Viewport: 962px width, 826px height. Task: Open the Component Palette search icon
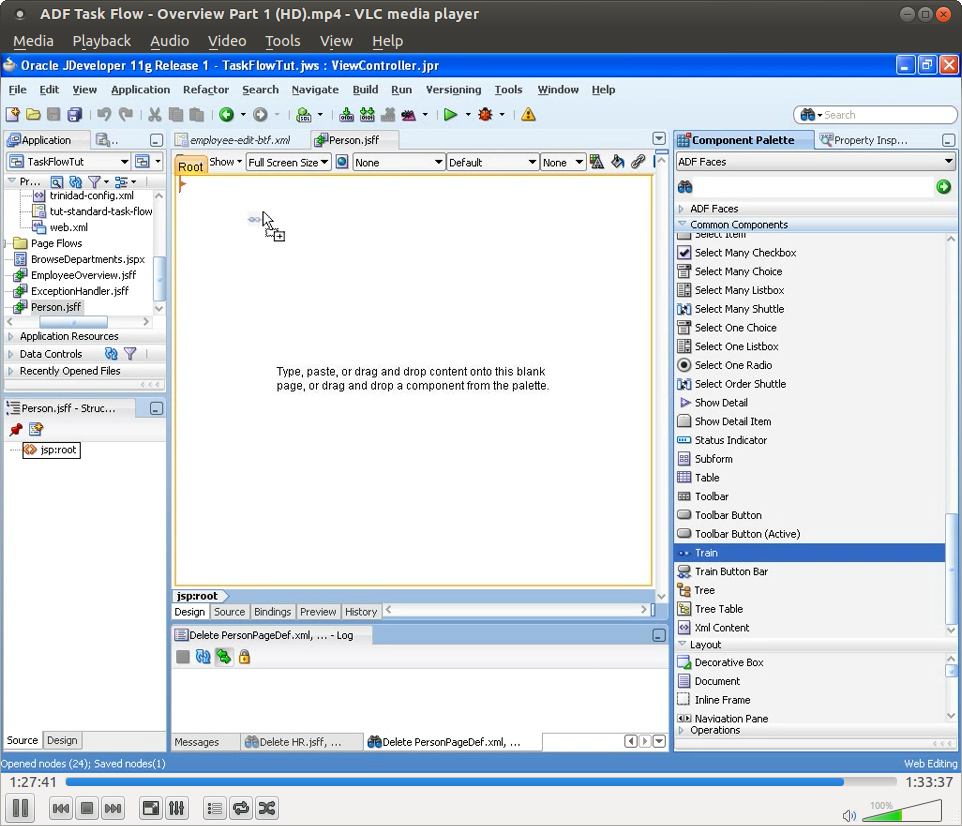pos(686,186)
